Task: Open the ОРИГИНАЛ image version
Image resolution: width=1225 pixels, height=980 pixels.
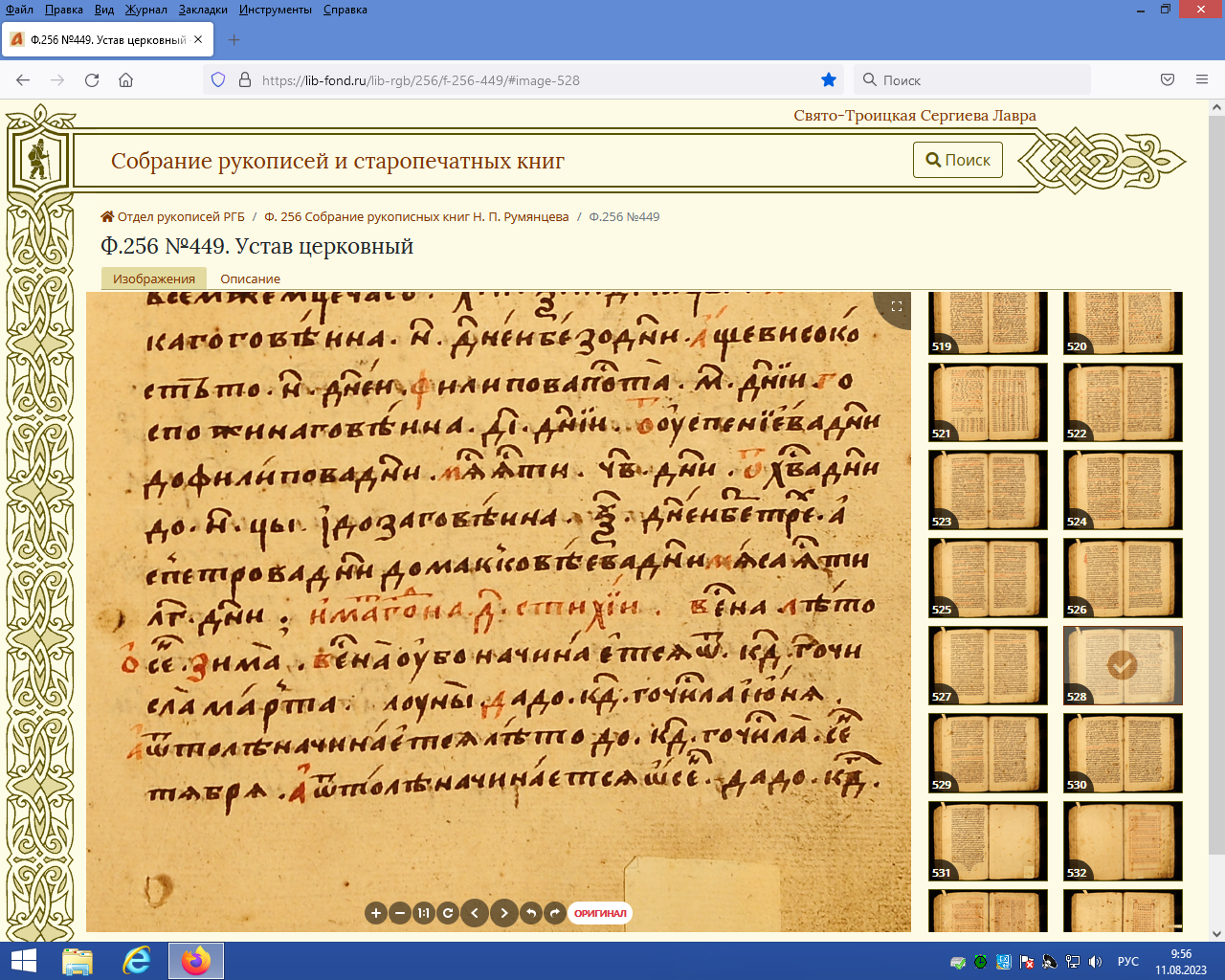Action: tap(600, 913)
